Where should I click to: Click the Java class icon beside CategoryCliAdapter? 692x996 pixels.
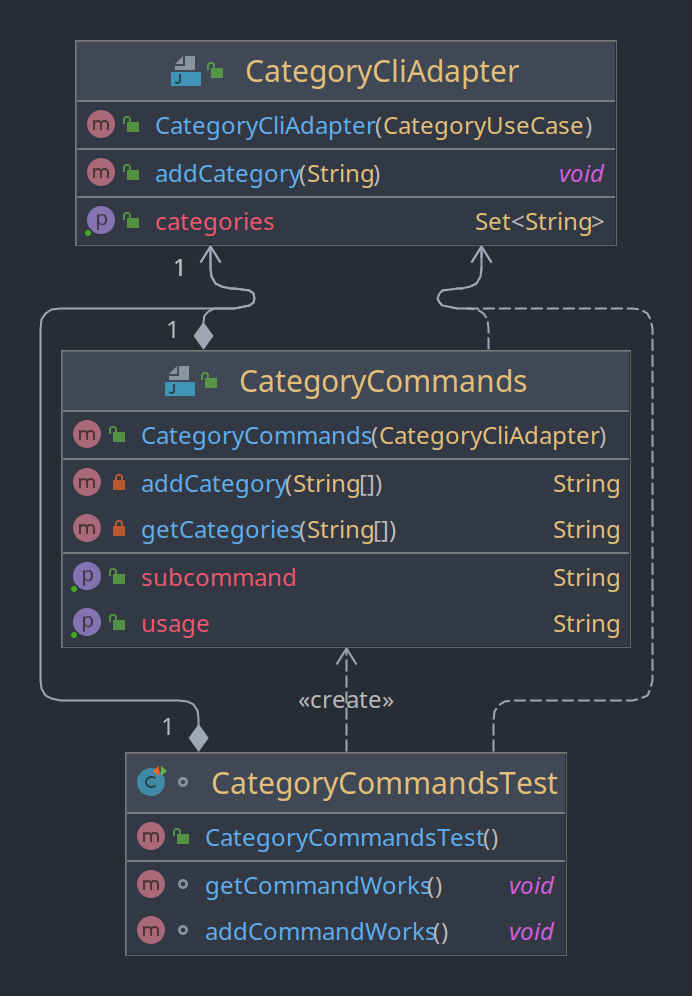click(x=186, y=71)
